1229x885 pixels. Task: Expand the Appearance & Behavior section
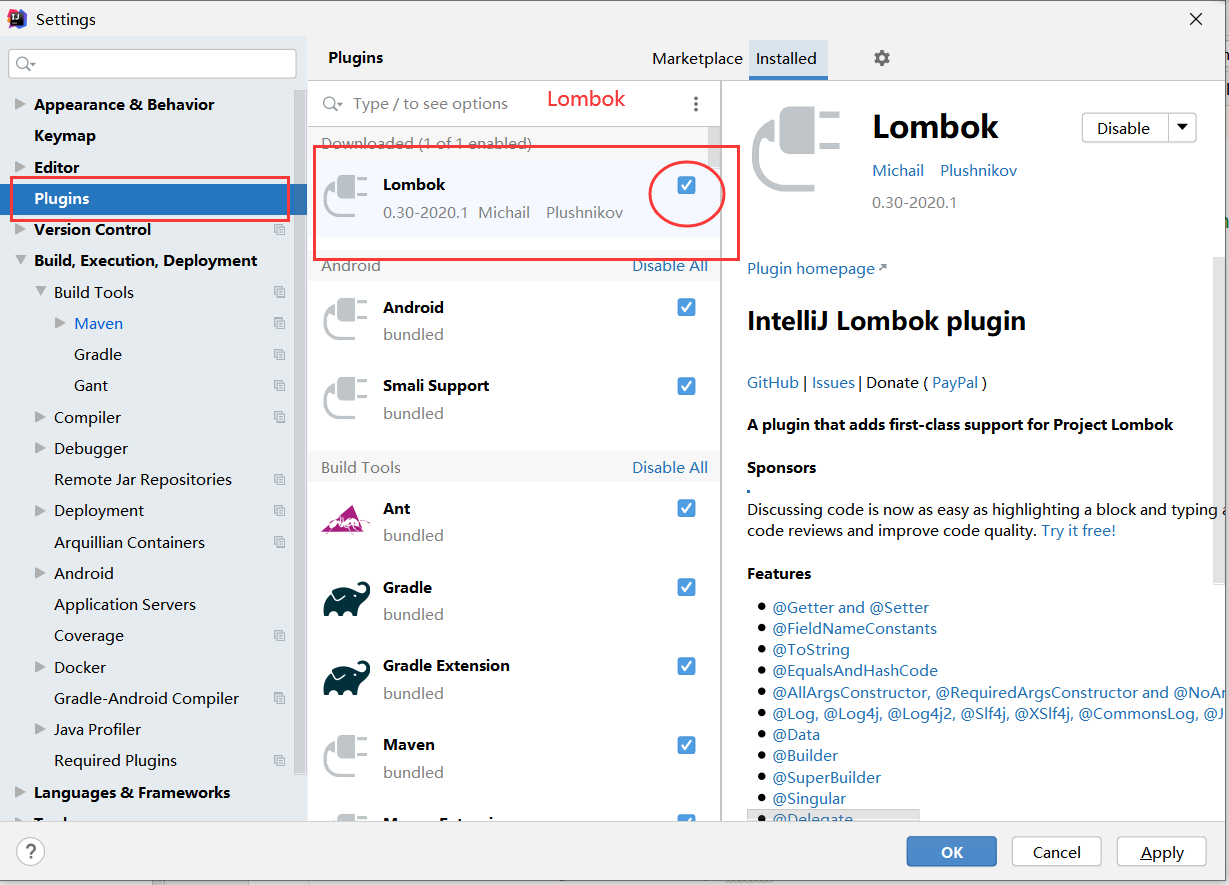point(20,105)
